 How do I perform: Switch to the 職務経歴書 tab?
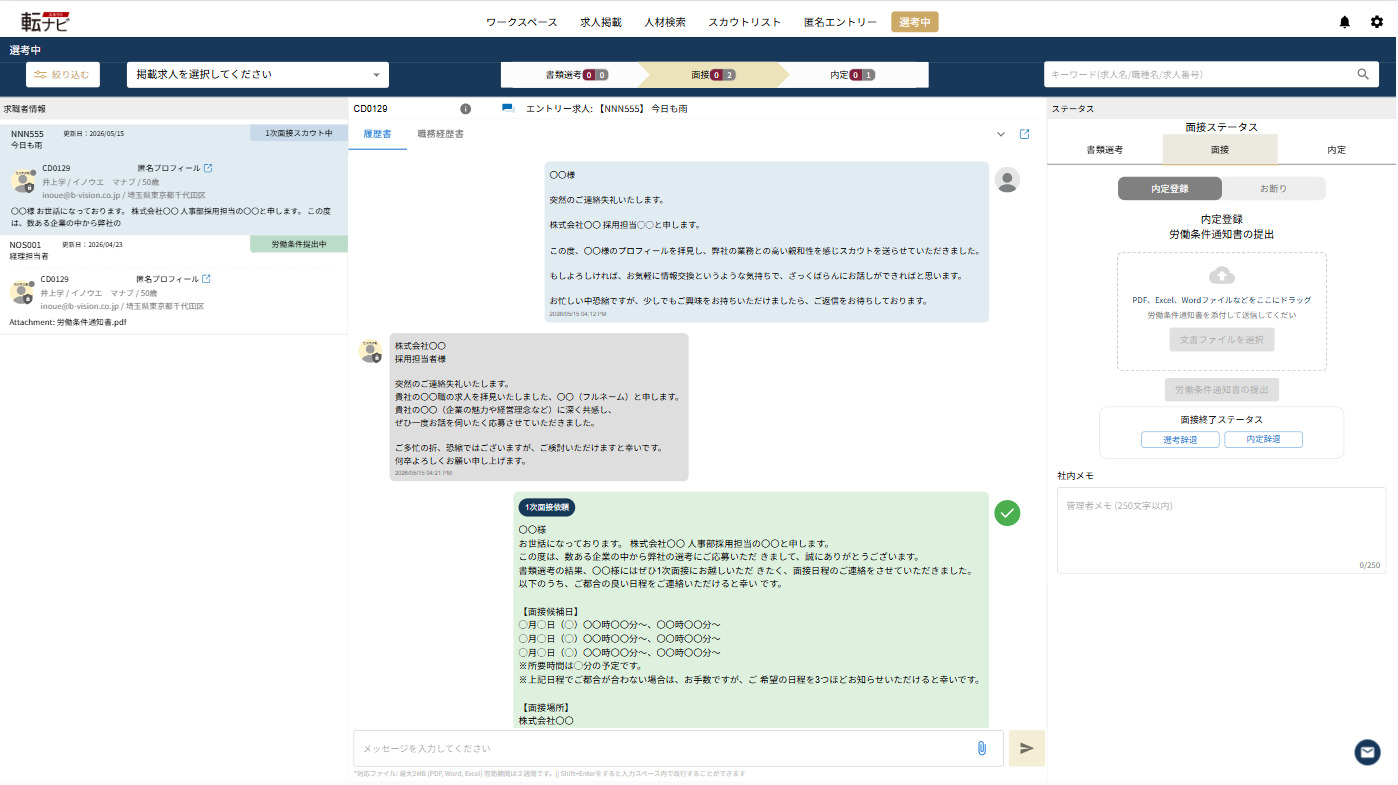(440, 134)
